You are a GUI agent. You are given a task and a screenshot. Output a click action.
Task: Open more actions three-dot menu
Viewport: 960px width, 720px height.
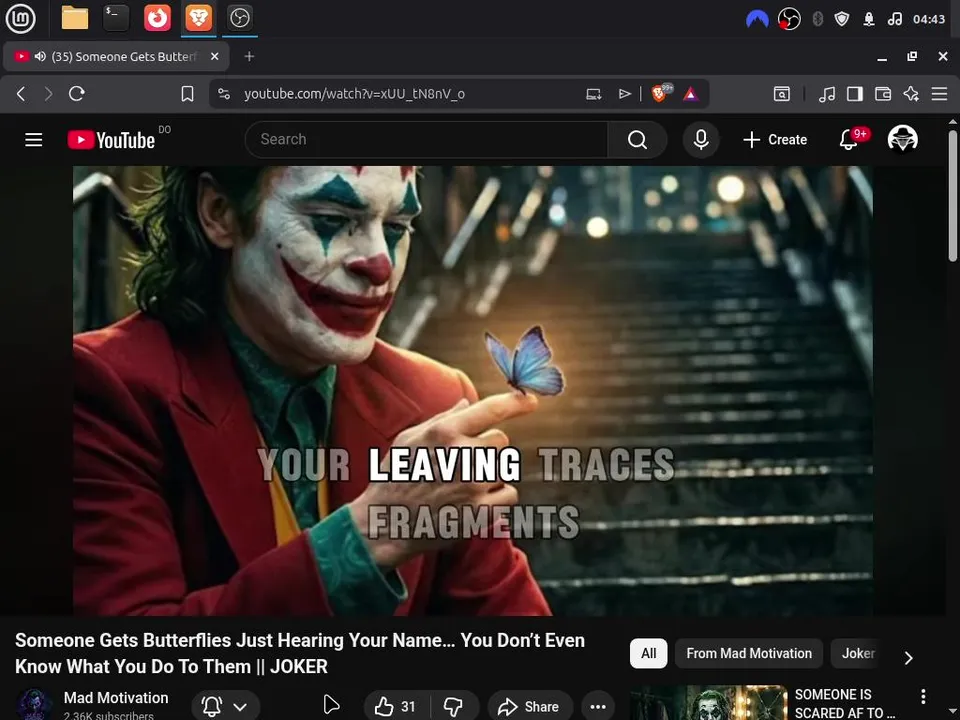598,707
